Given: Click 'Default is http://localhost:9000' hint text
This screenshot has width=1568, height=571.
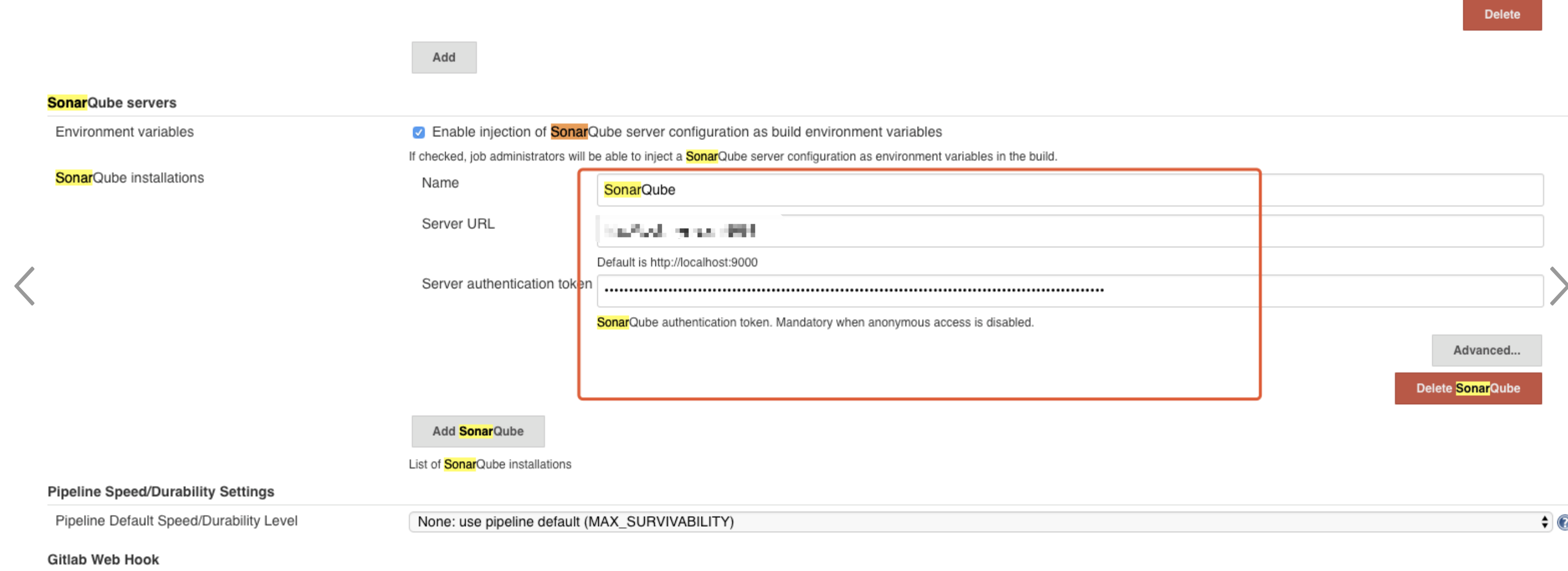Looking at the screenshot, I should tap(677, 262).
